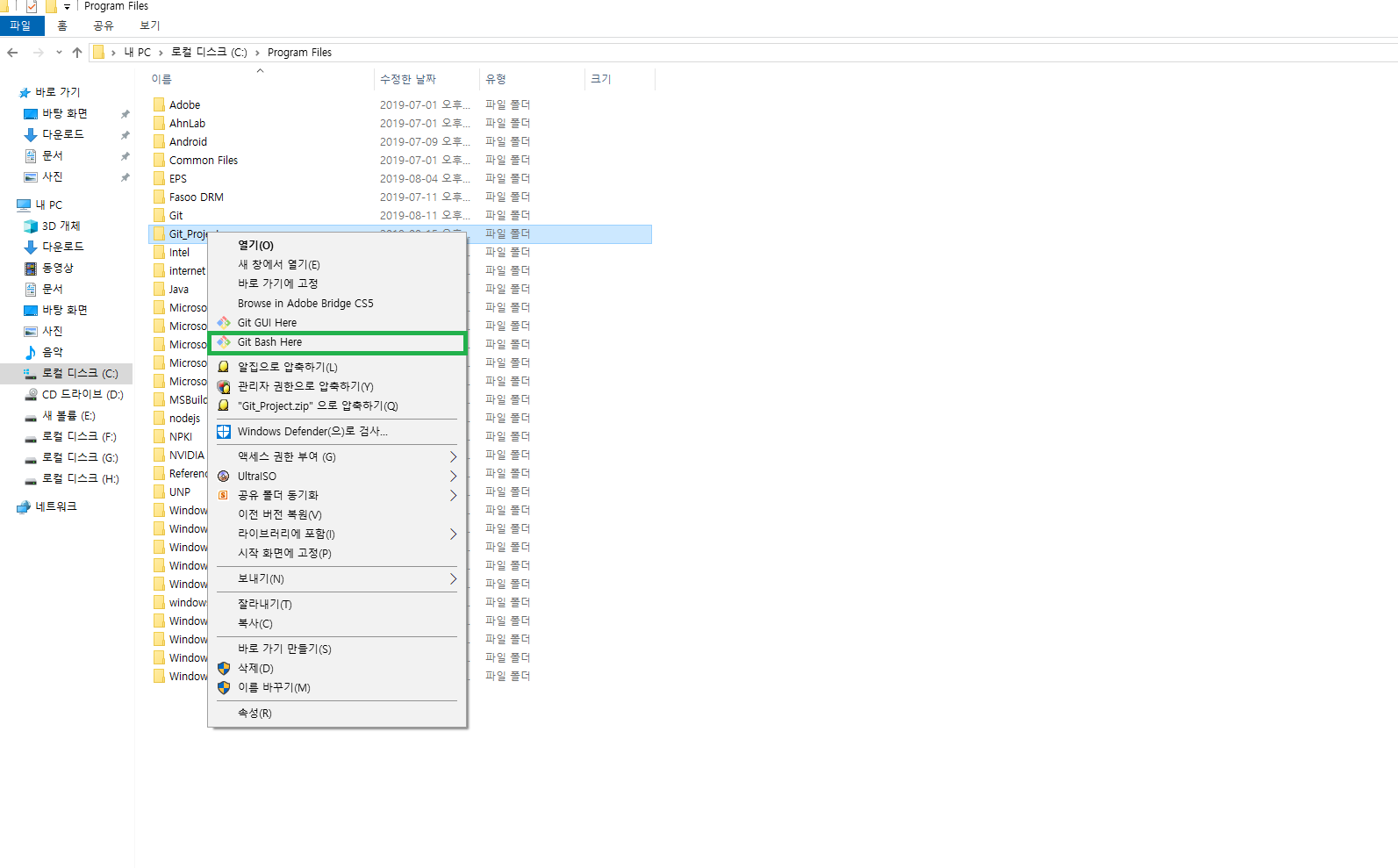Click the 내 PC computer icon in sidebar
The height and width of the screenshot is (868, 1398).
pyautogui.click(x=24, y=205)
